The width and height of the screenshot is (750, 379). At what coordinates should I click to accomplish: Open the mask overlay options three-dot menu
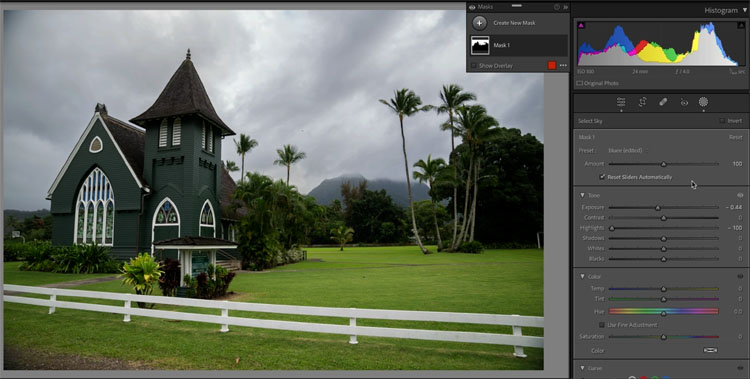(563, 66)
